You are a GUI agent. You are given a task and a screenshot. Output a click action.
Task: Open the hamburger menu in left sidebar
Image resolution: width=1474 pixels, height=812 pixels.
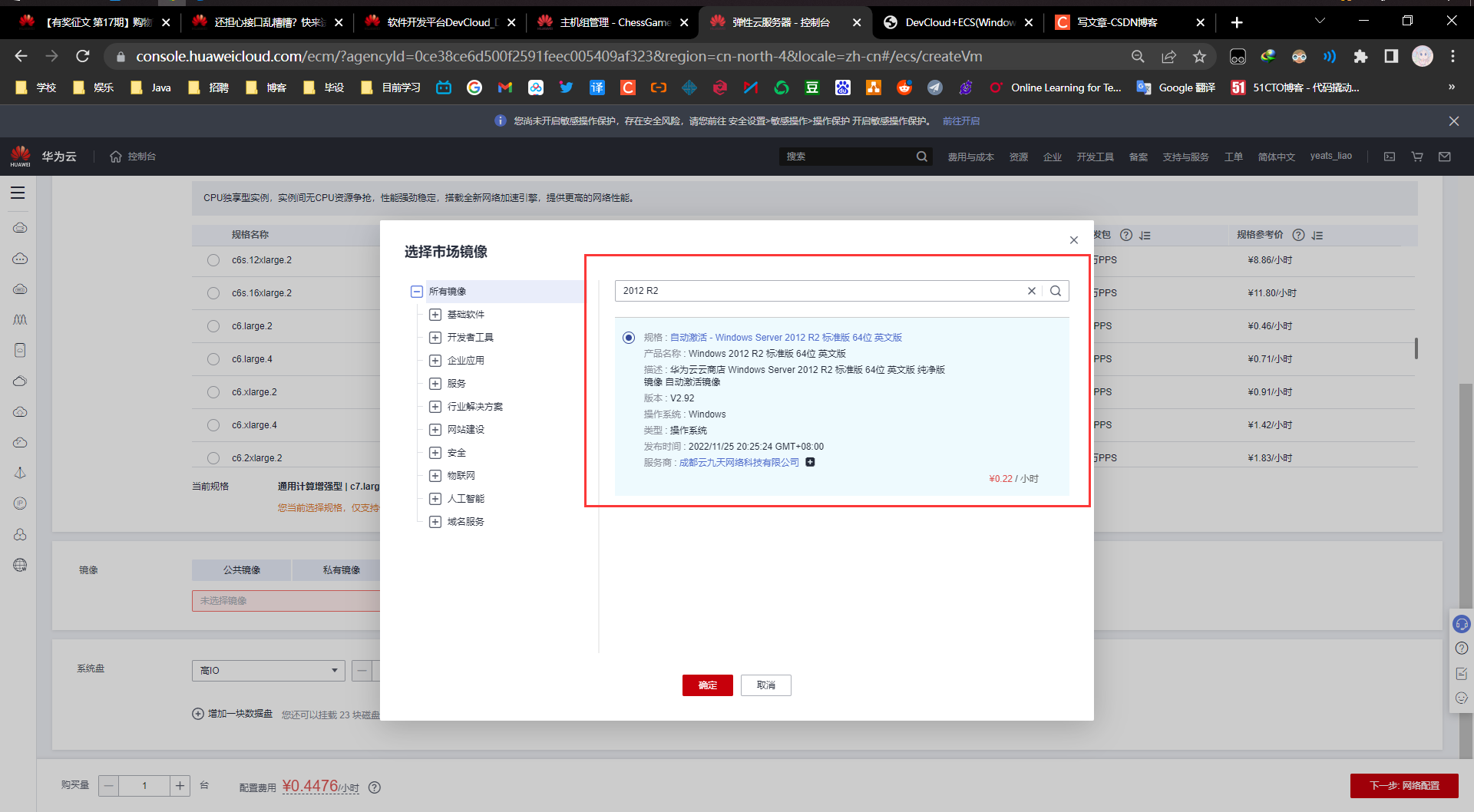(x=18, y=193)
